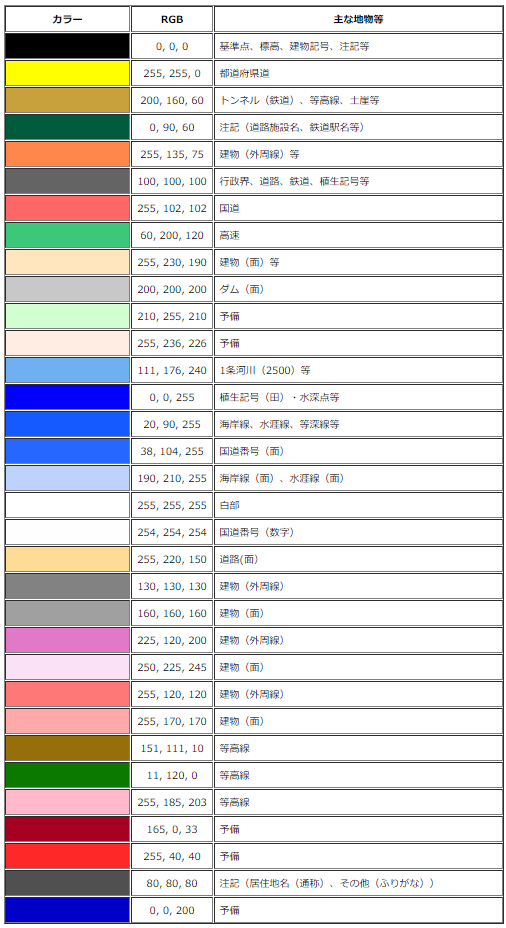Click the yellow swatch for 255, 255, 0
Image resolution: width=506 pixels, height=928 pixels.
click(x=67, y=73)
